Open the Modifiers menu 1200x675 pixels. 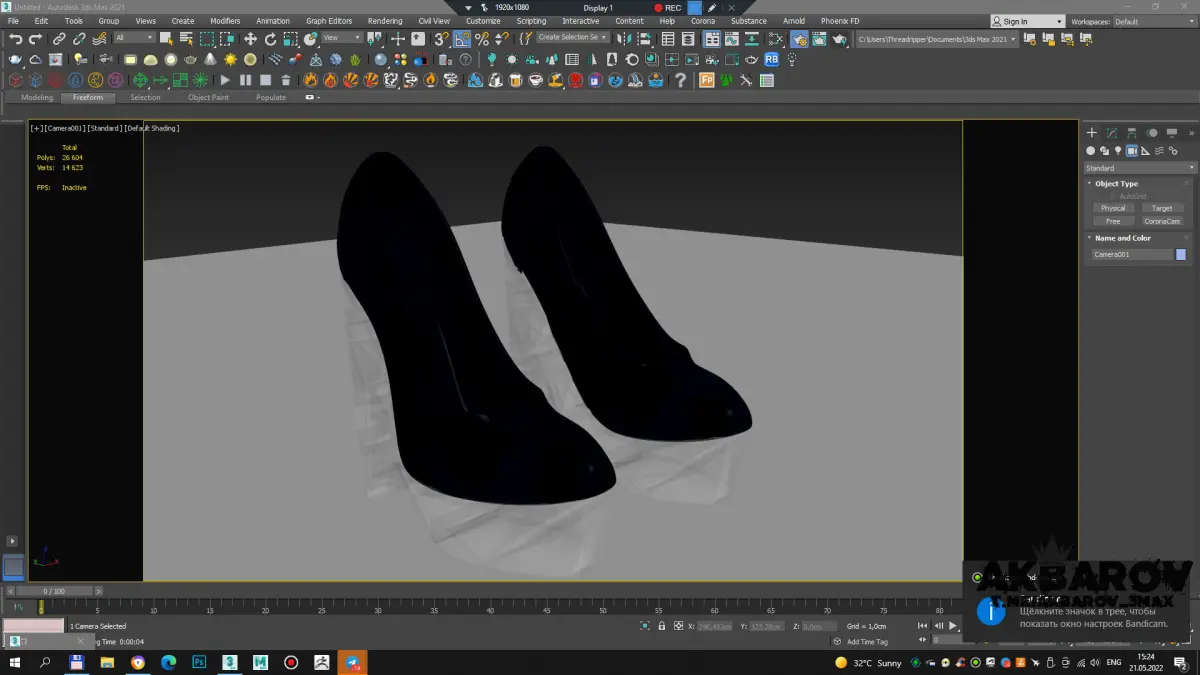click(225, 21)
